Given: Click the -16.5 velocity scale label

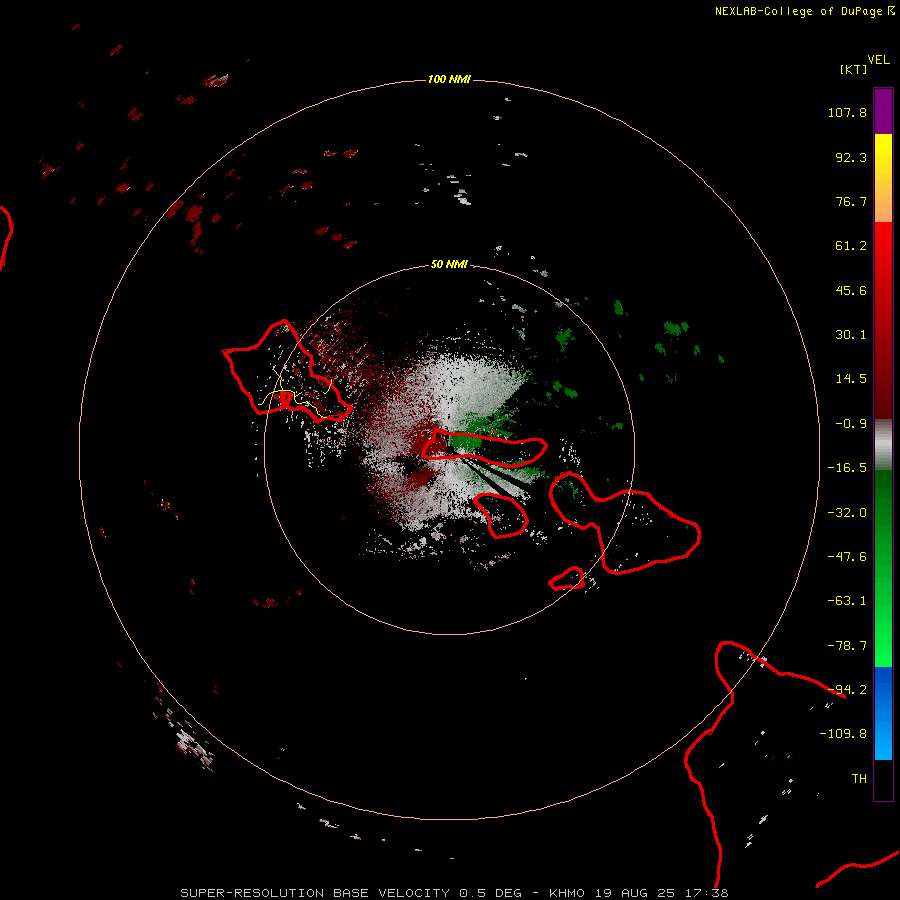Looking at the screenshot, I should [x=847, y=468].
